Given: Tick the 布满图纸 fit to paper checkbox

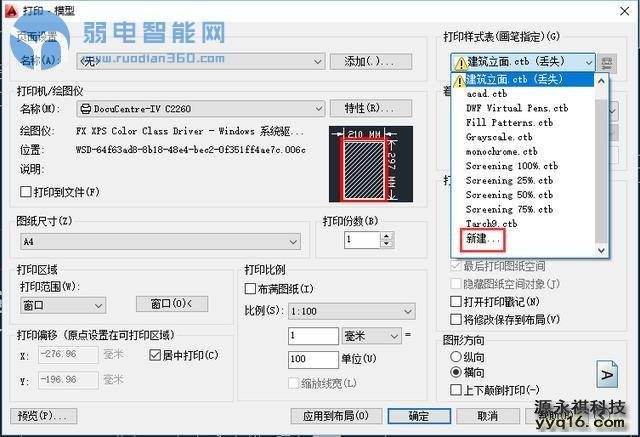Looking at the screenshot, I should point(251,288).
